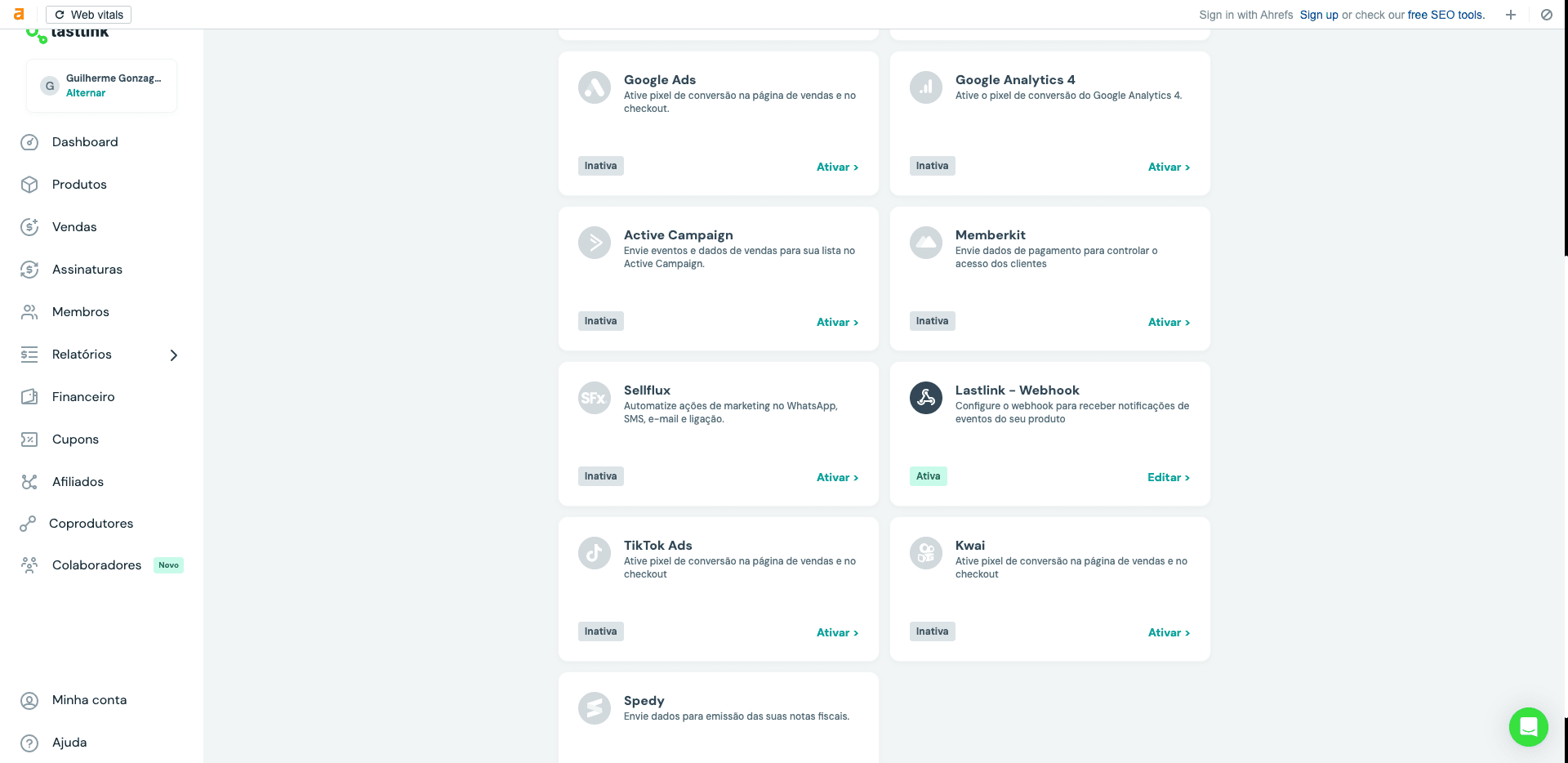Open the Ahrefs Sign up link

(x=1319, y=15)
